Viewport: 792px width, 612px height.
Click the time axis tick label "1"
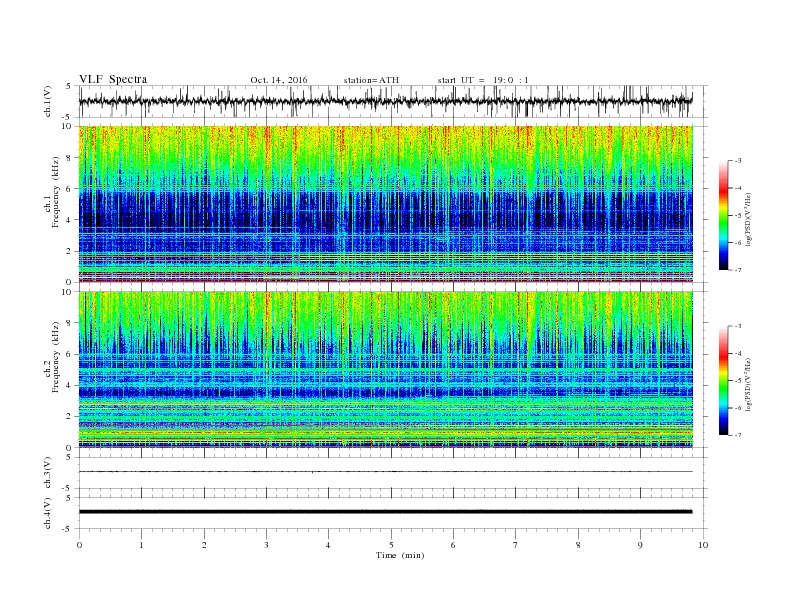point(142,545)
